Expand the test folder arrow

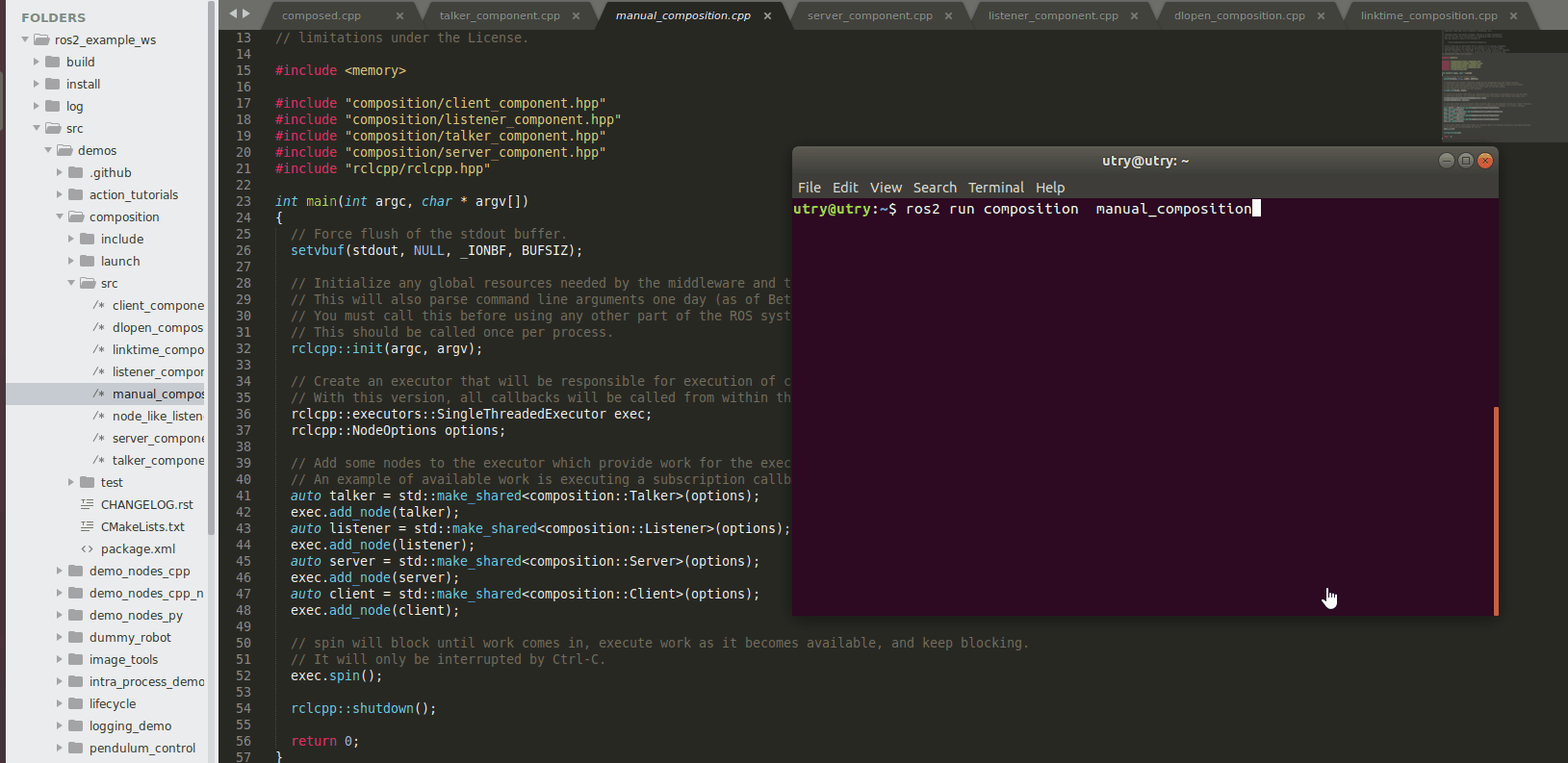71,482
